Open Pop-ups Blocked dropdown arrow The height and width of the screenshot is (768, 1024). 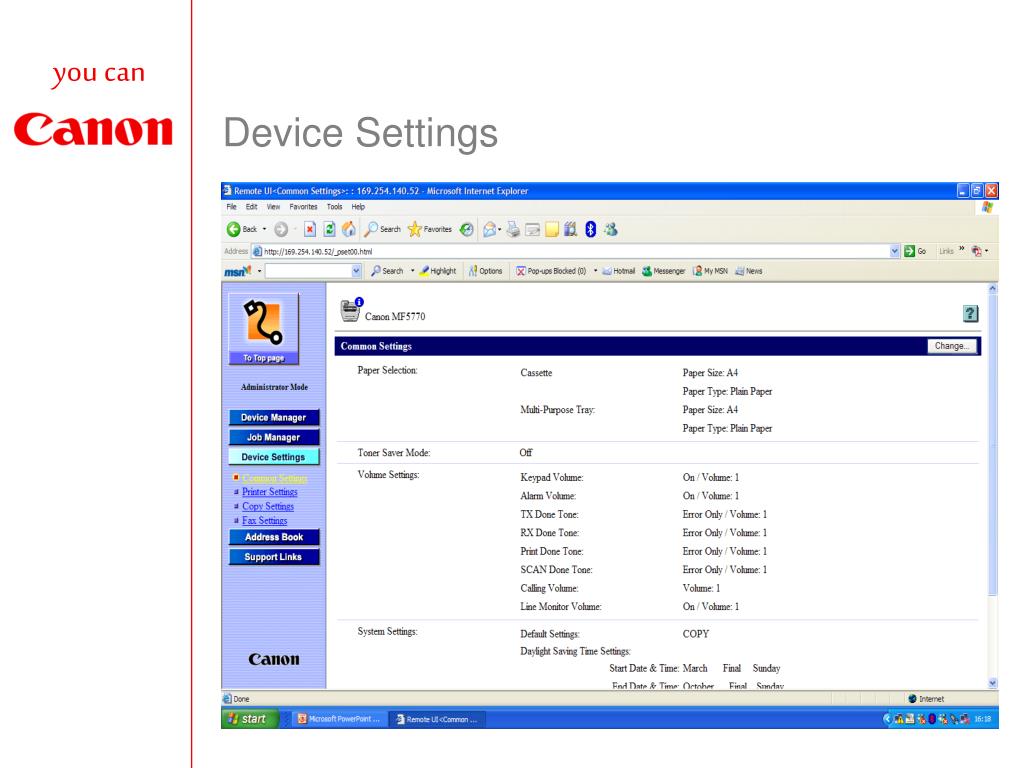tap(596, 271)
